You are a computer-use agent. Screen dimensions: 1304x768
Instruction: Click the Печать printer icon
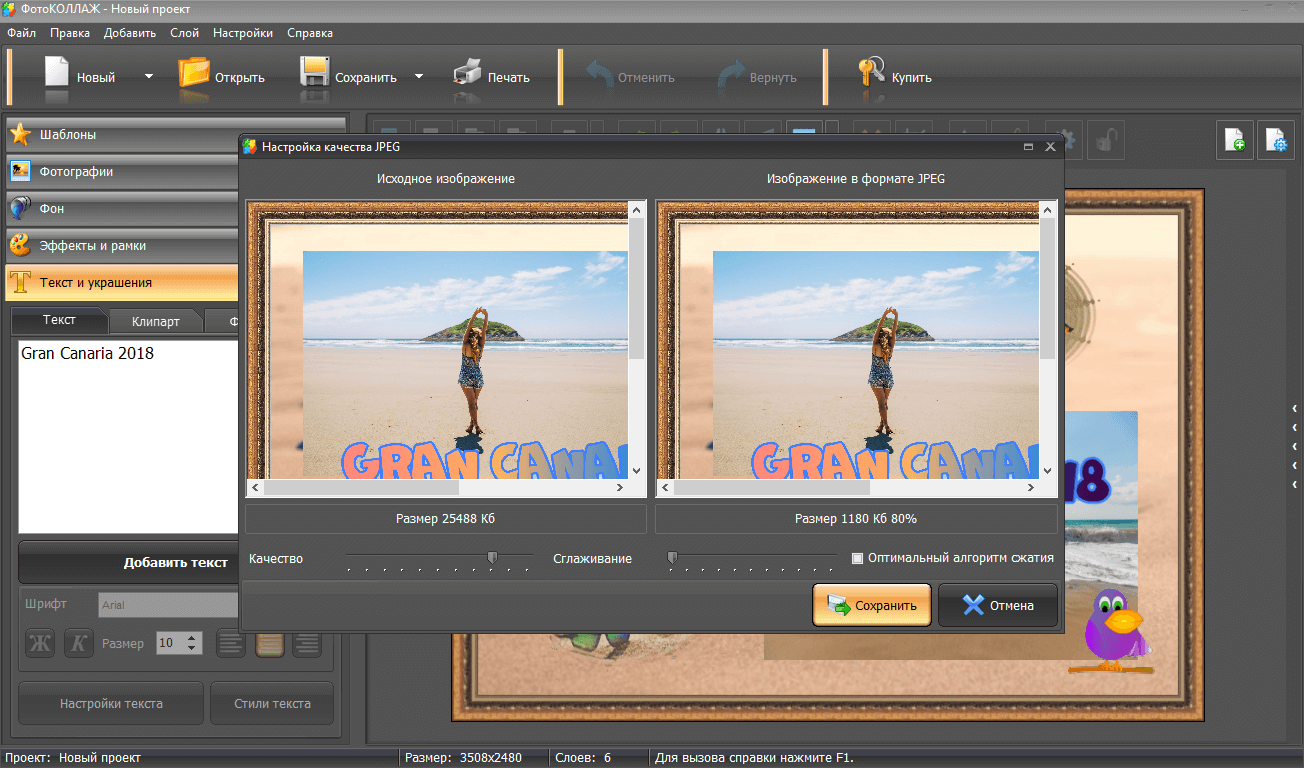[x=467, y=73]
